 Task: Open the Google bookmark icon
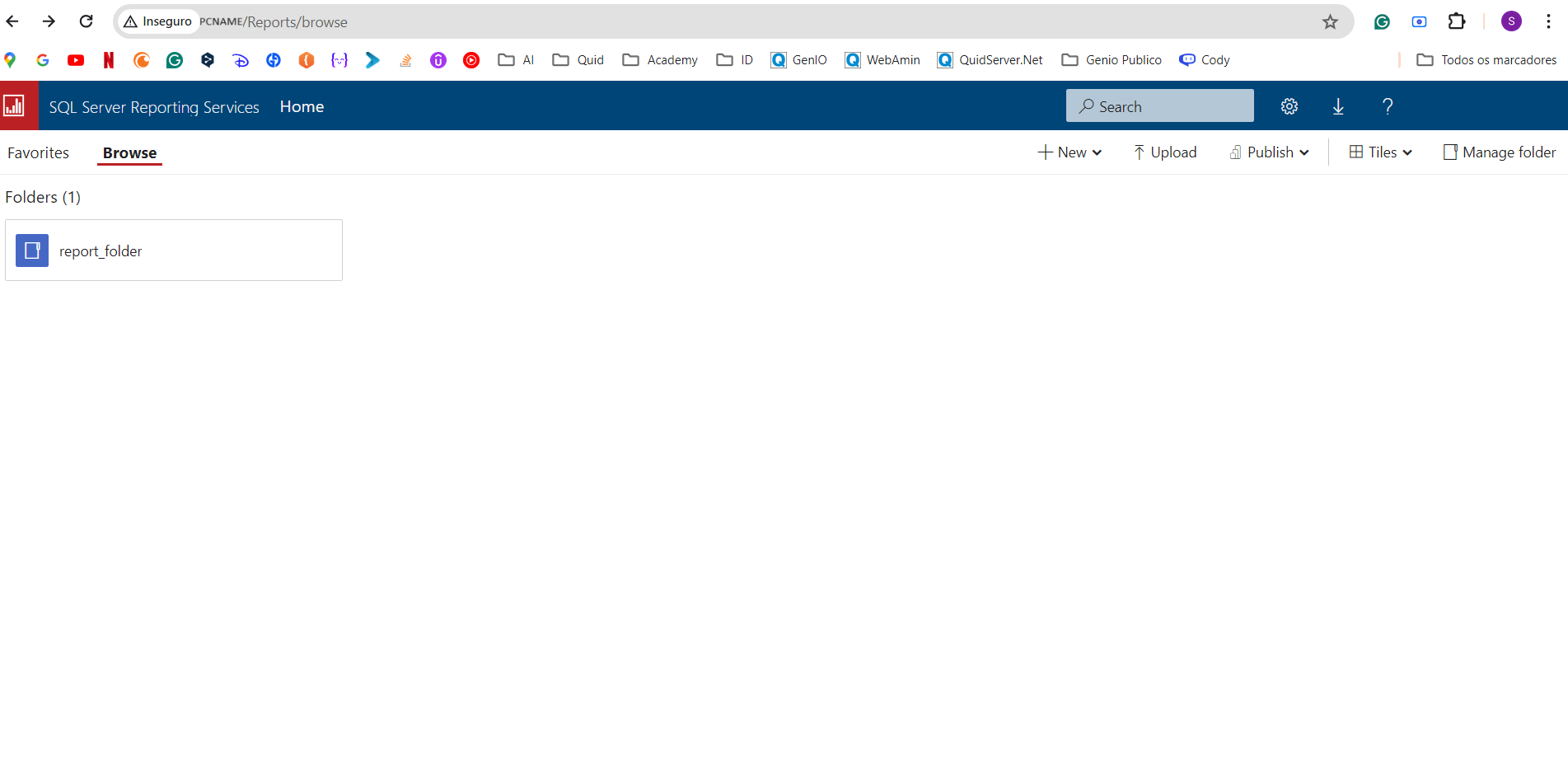click(x=43, y=59)
